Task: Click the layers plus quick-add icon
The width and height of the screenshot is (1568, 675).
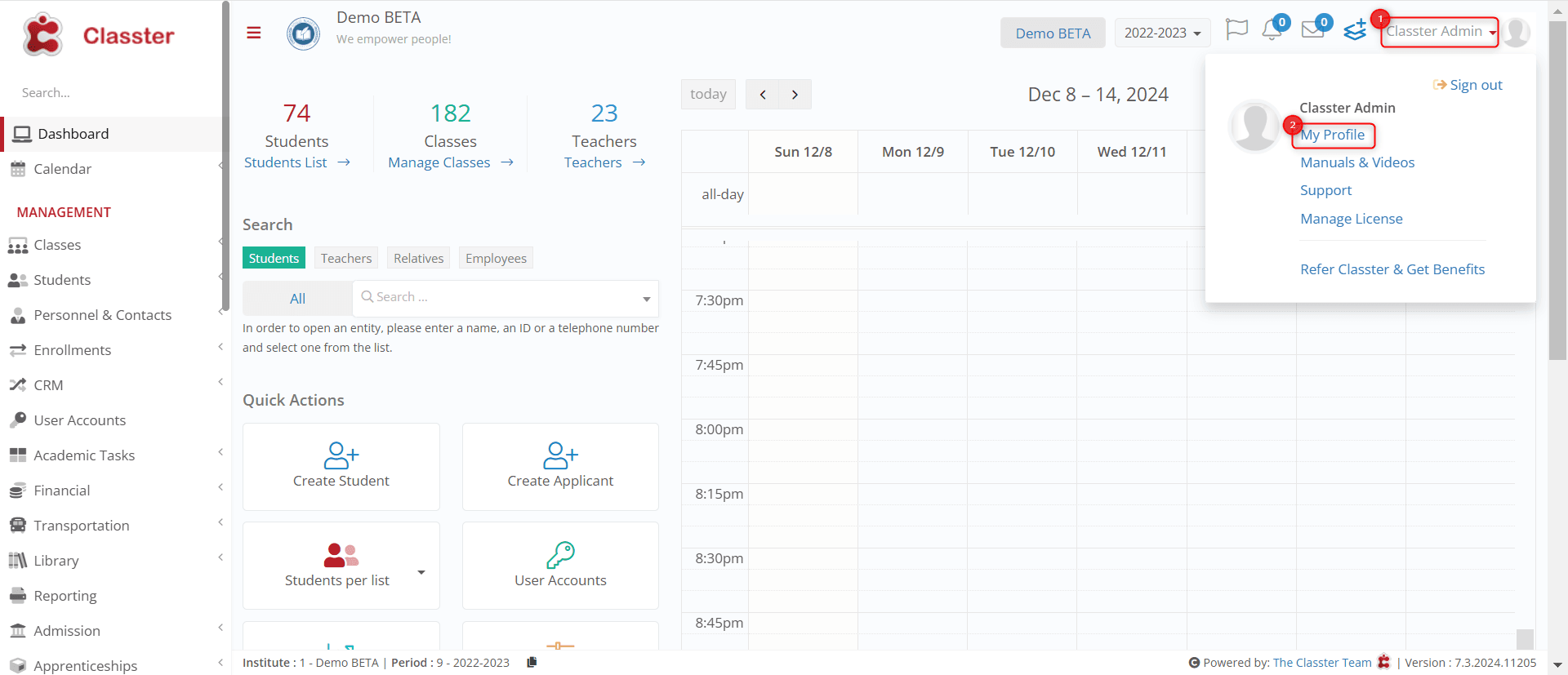Action: coord(1355,30)
